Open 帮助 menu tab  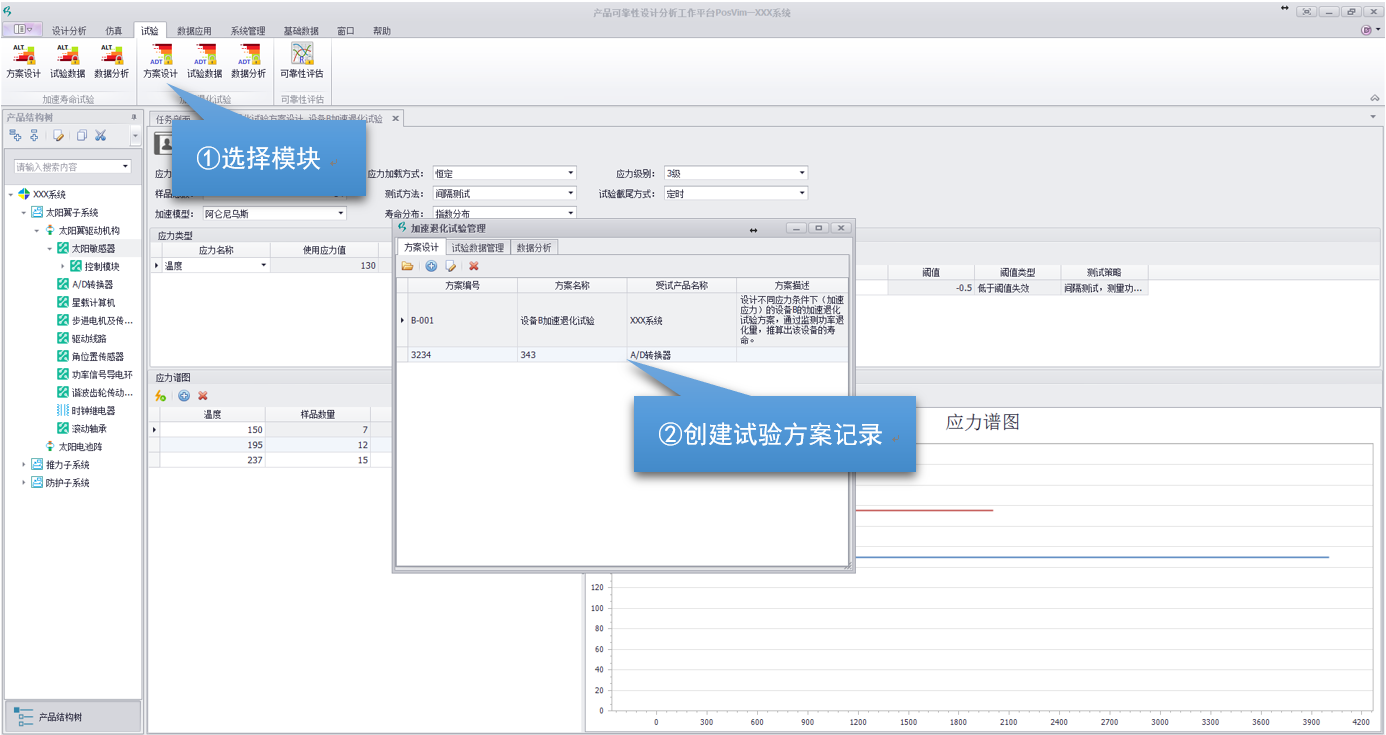(x=382, y=31)
